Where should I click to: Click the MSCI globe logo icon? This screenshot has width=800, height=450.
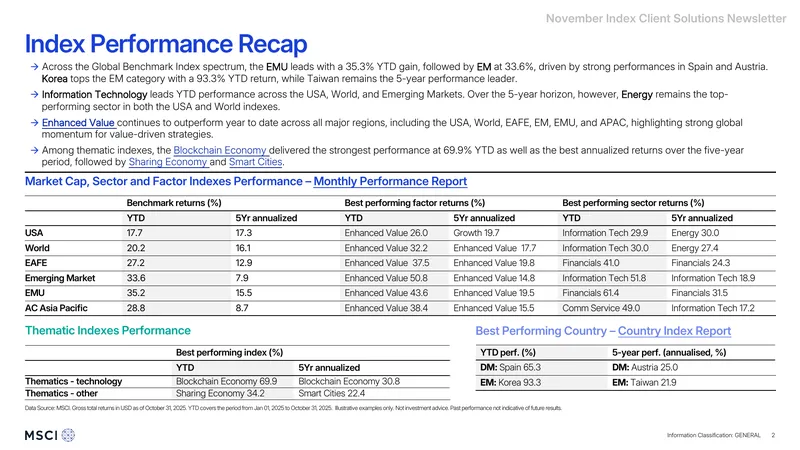pos(68,435)
